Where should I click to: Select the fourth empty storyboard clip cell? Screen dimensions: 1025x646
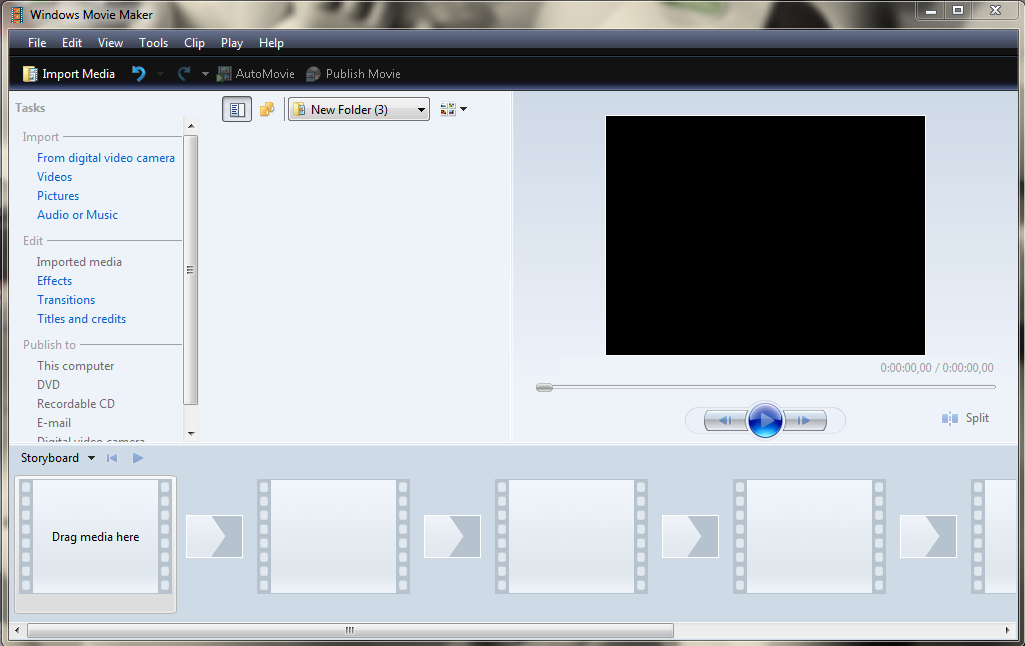coord(809,537)
